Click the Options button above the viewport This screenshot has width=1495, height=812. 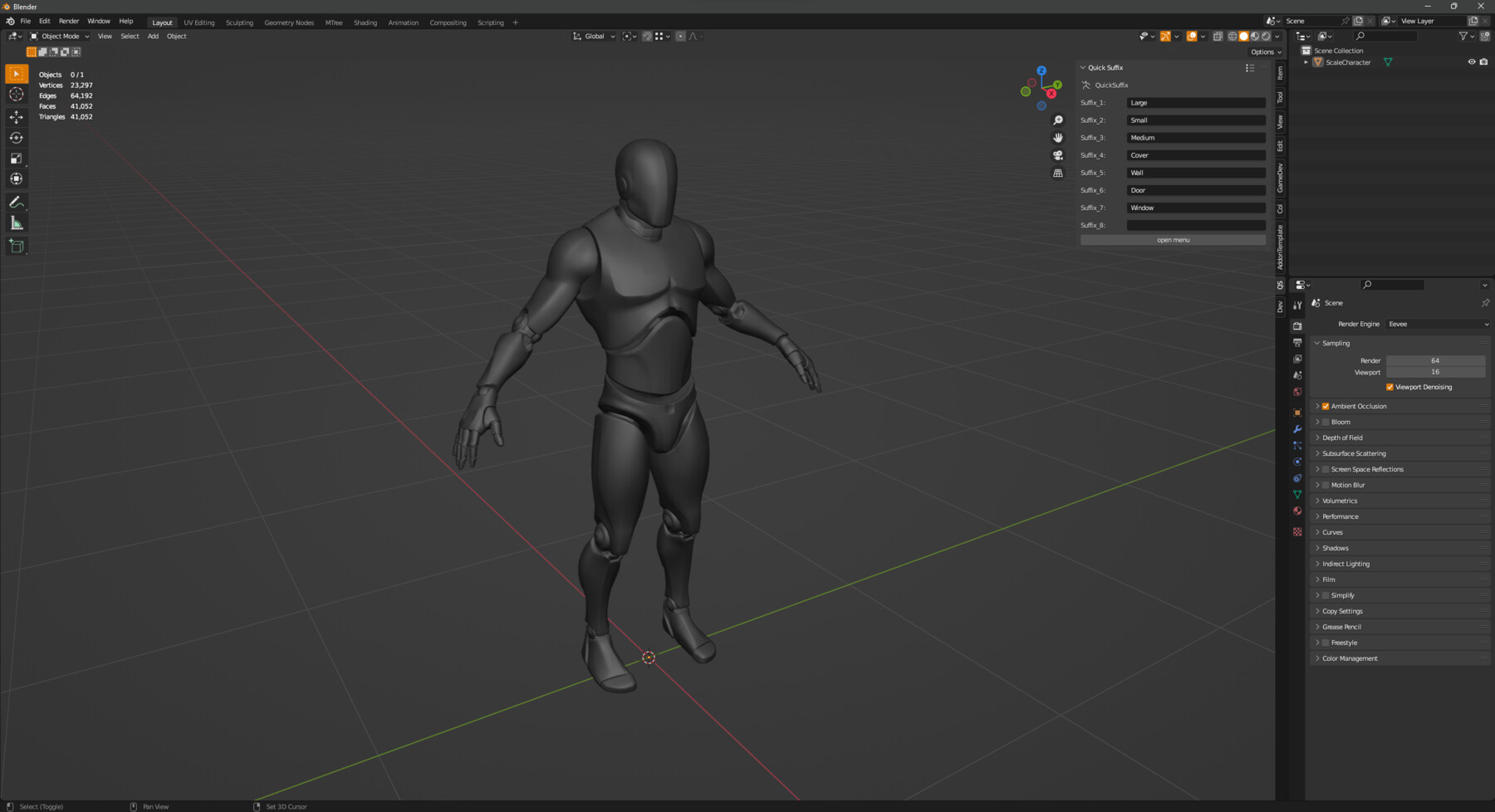coord(1265,51)
